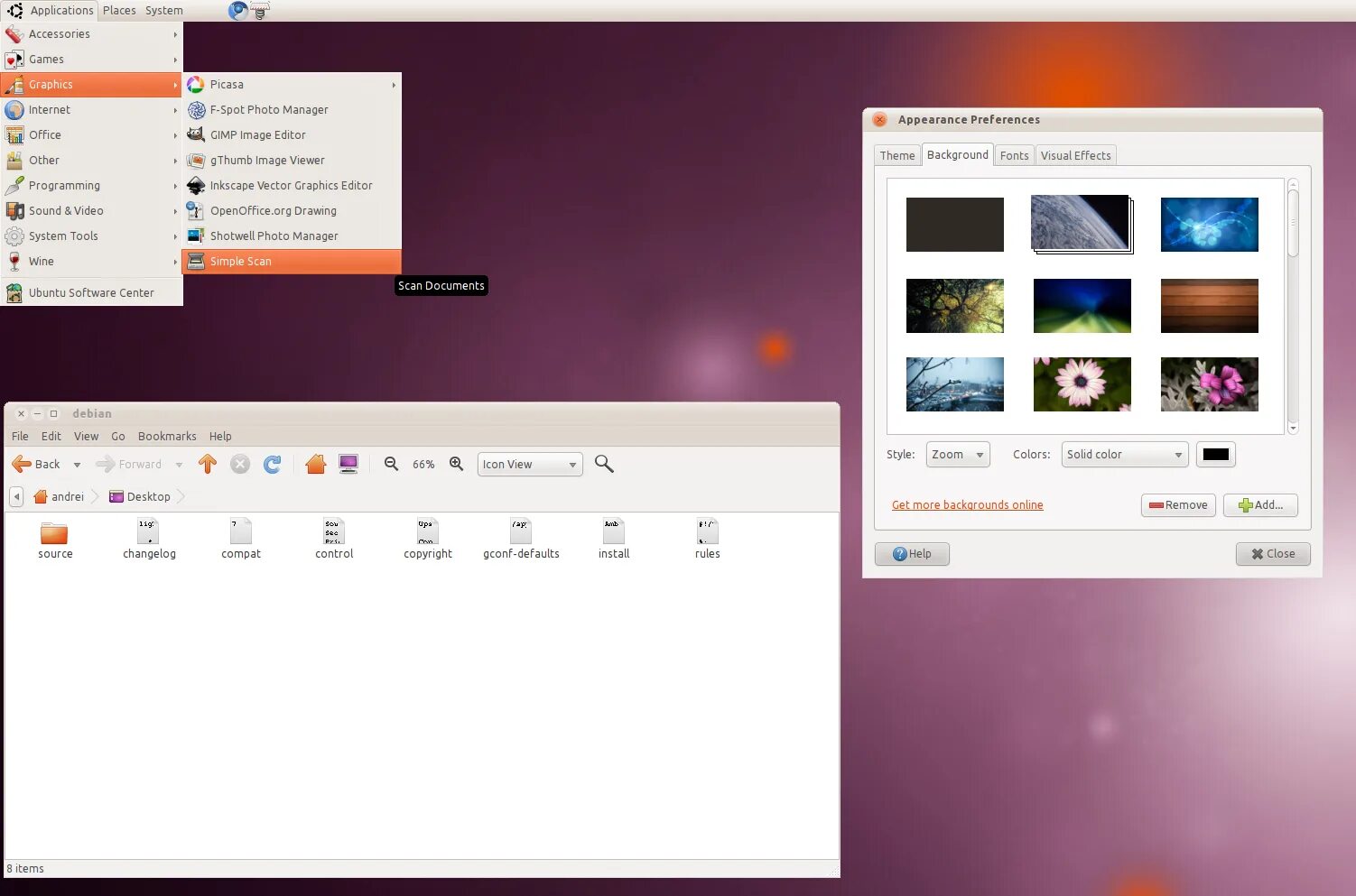Image resolution: width=1356 pixels, height=896 pixels.
Task: Open the Office category
Action: click(x=91, y=135)
